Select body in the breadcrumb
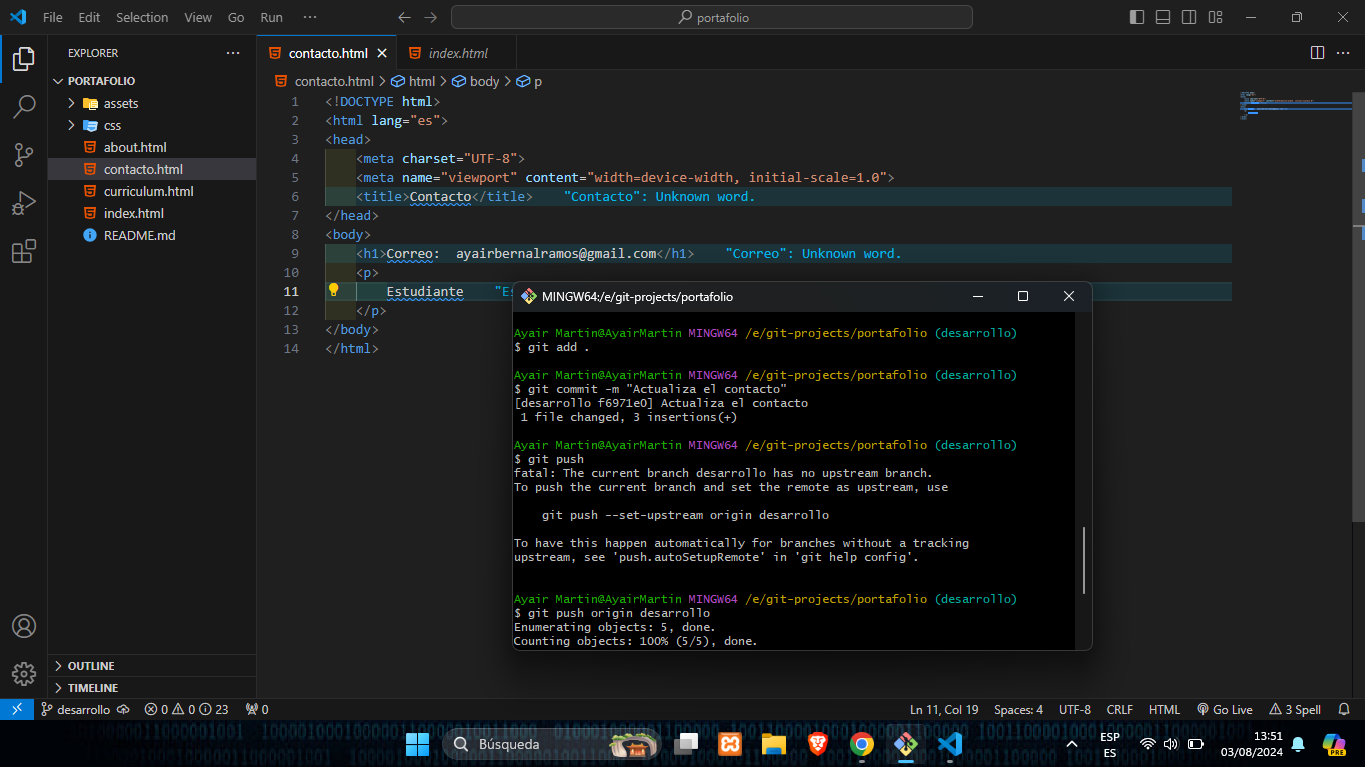 pos(476,81)
